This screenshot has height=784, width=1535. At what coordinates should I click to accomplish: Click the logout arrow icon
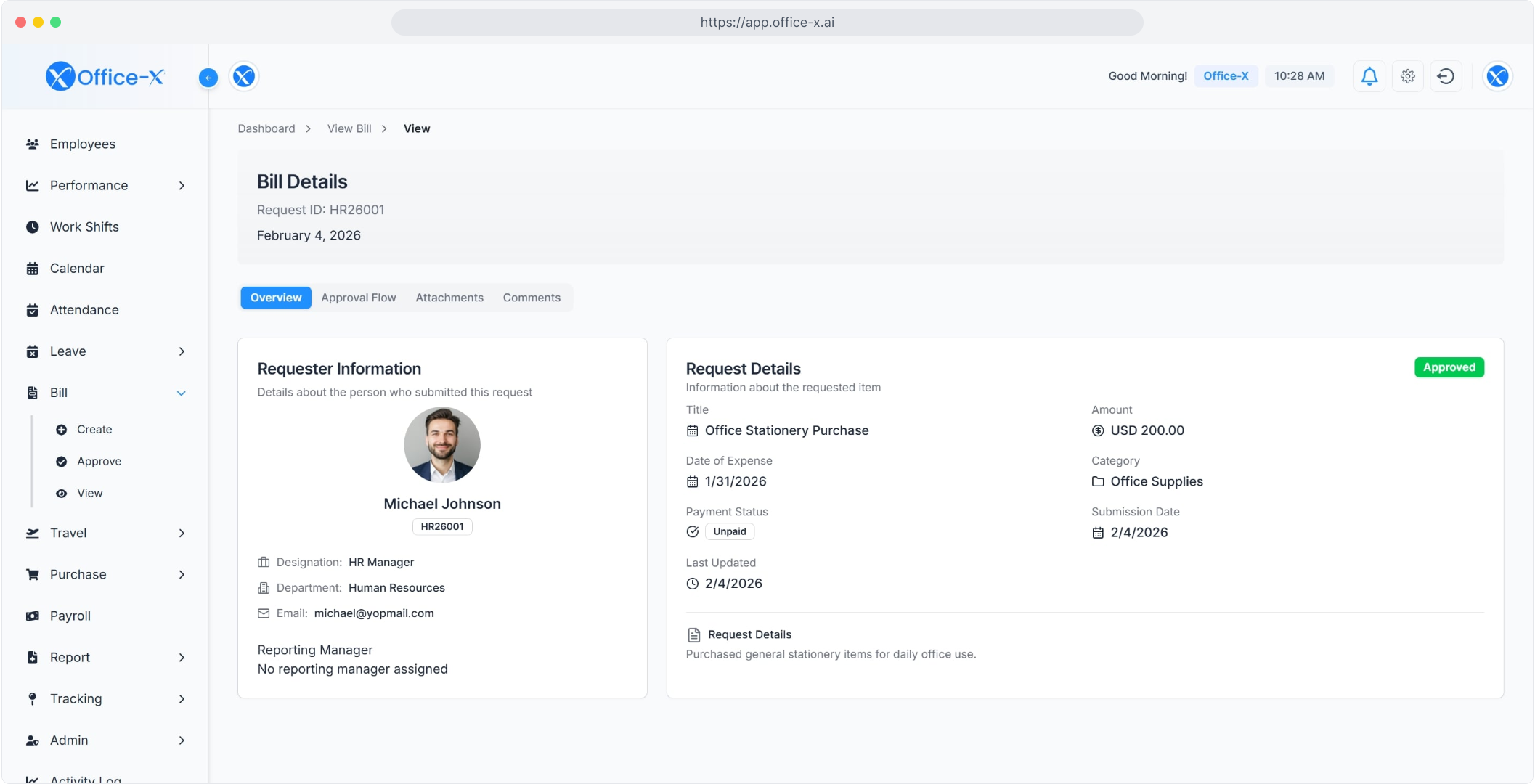click(x=1446, y=76)
